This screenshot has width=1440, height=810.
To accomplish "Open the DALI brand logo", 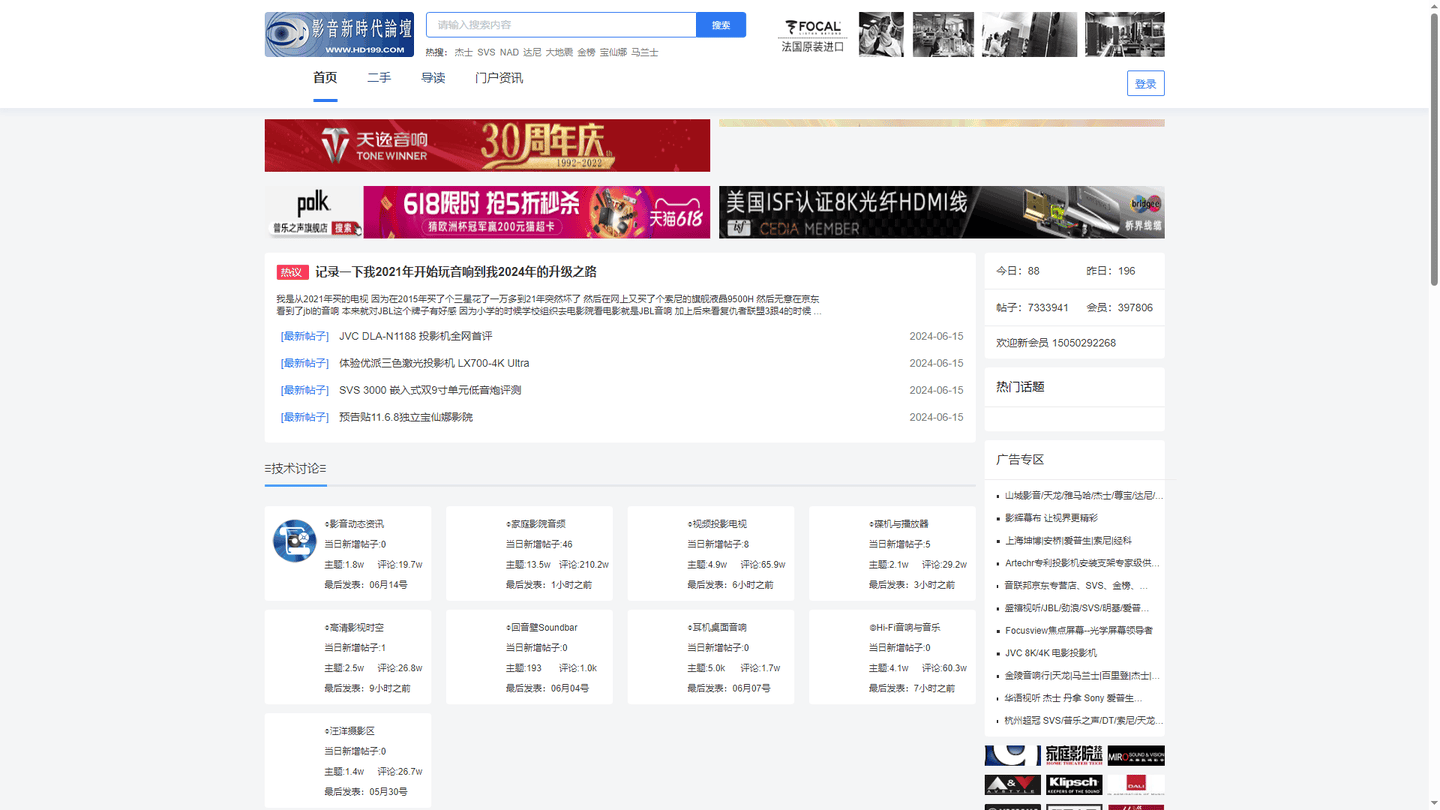I will 1136,785.
